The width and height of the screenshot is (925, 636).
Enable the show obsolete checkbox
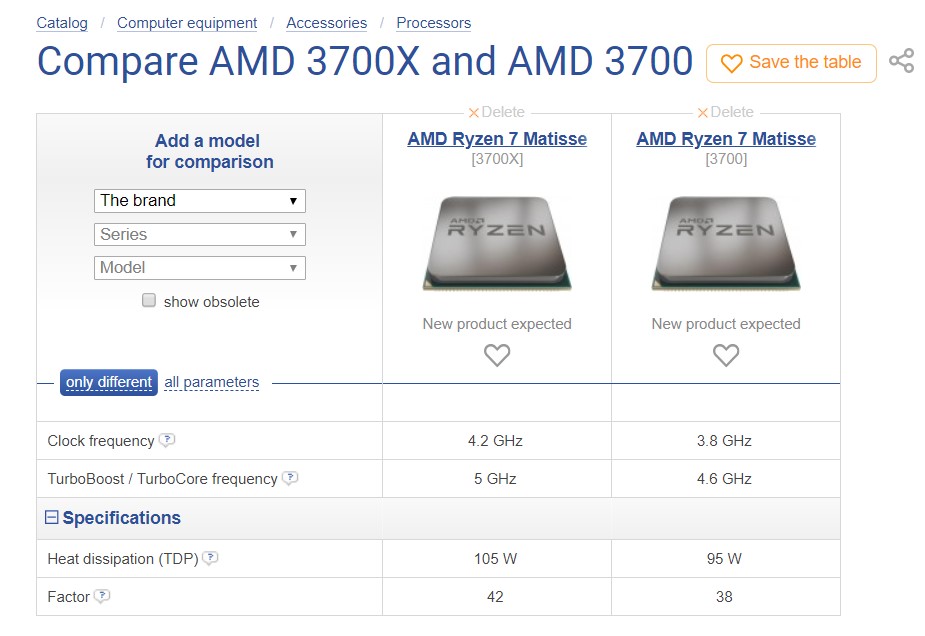pyautogui.click(x=149, y=300)
